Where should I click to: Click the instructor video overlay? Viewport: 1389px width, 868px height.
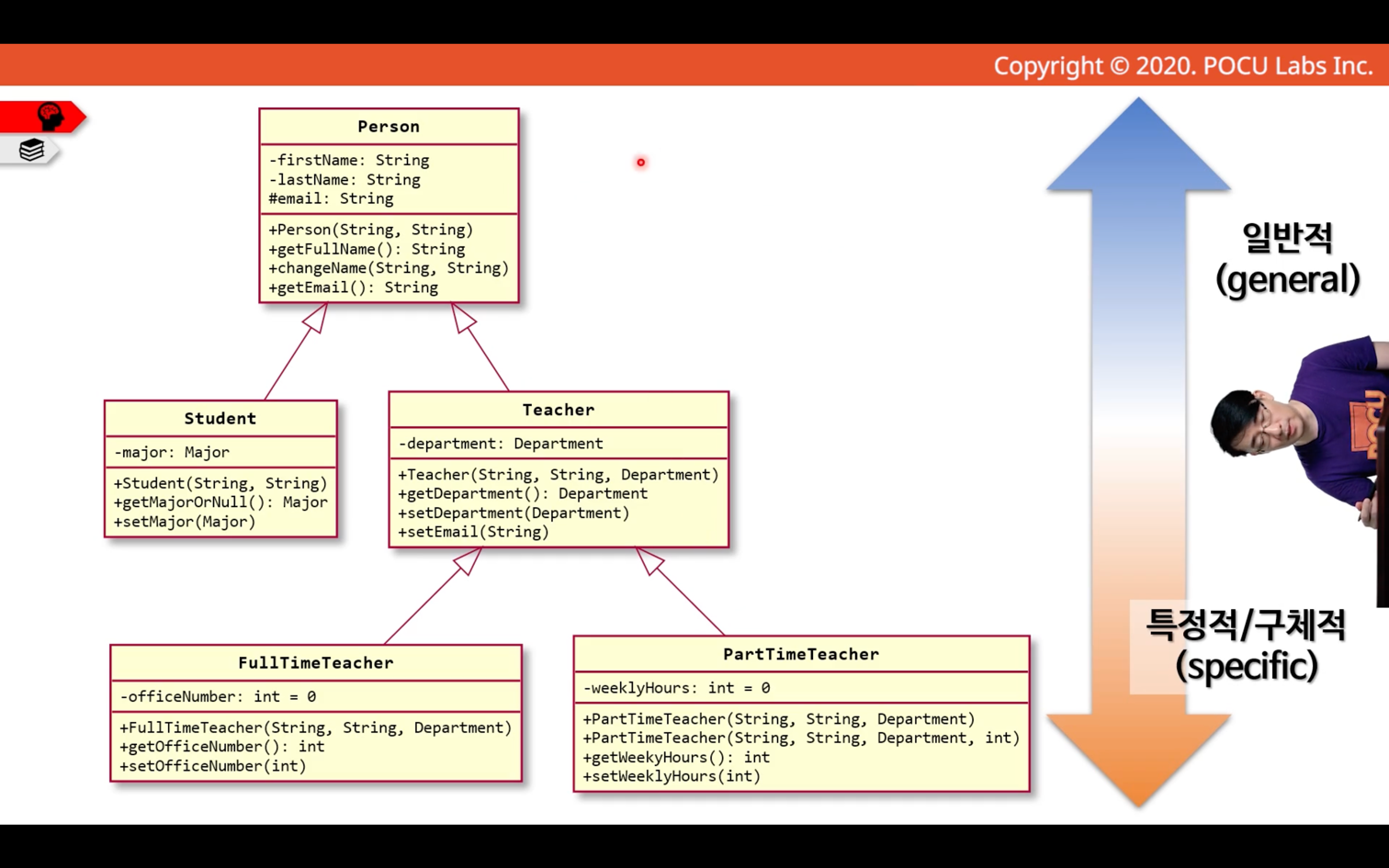1300,470
